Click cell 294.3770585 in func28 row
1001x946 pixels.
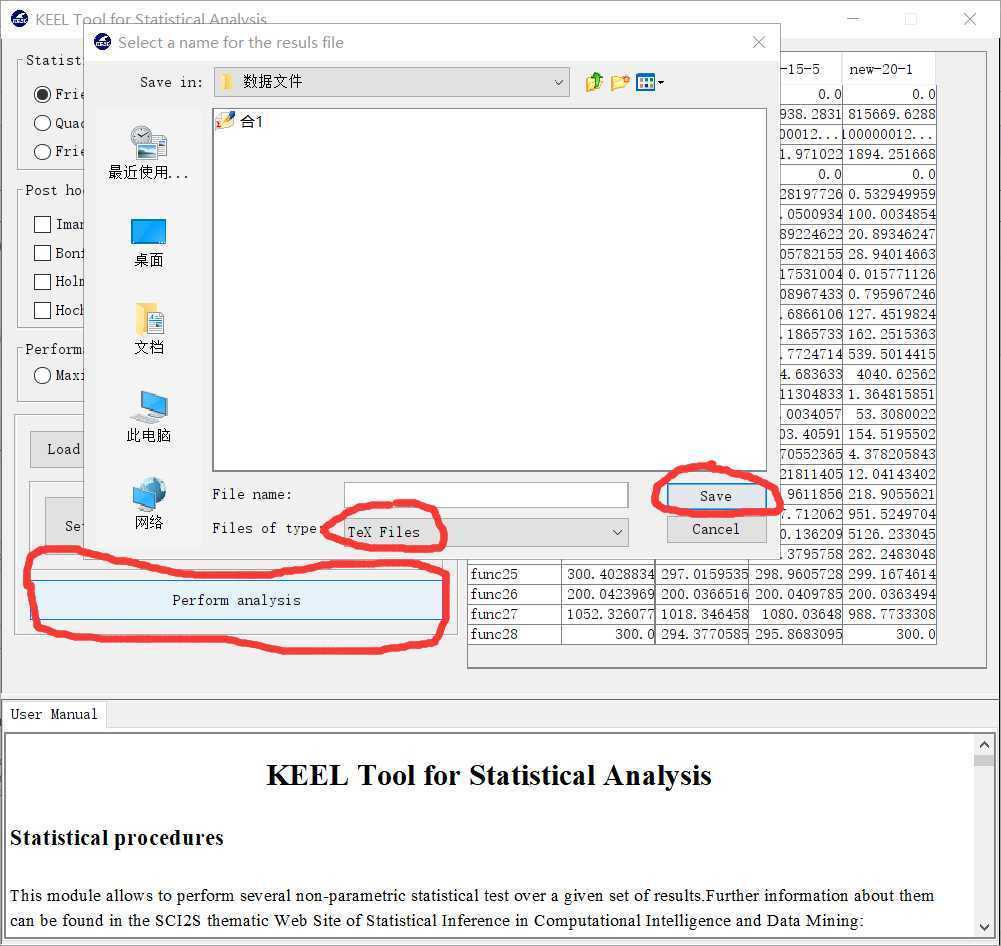(x=702, y=634)
